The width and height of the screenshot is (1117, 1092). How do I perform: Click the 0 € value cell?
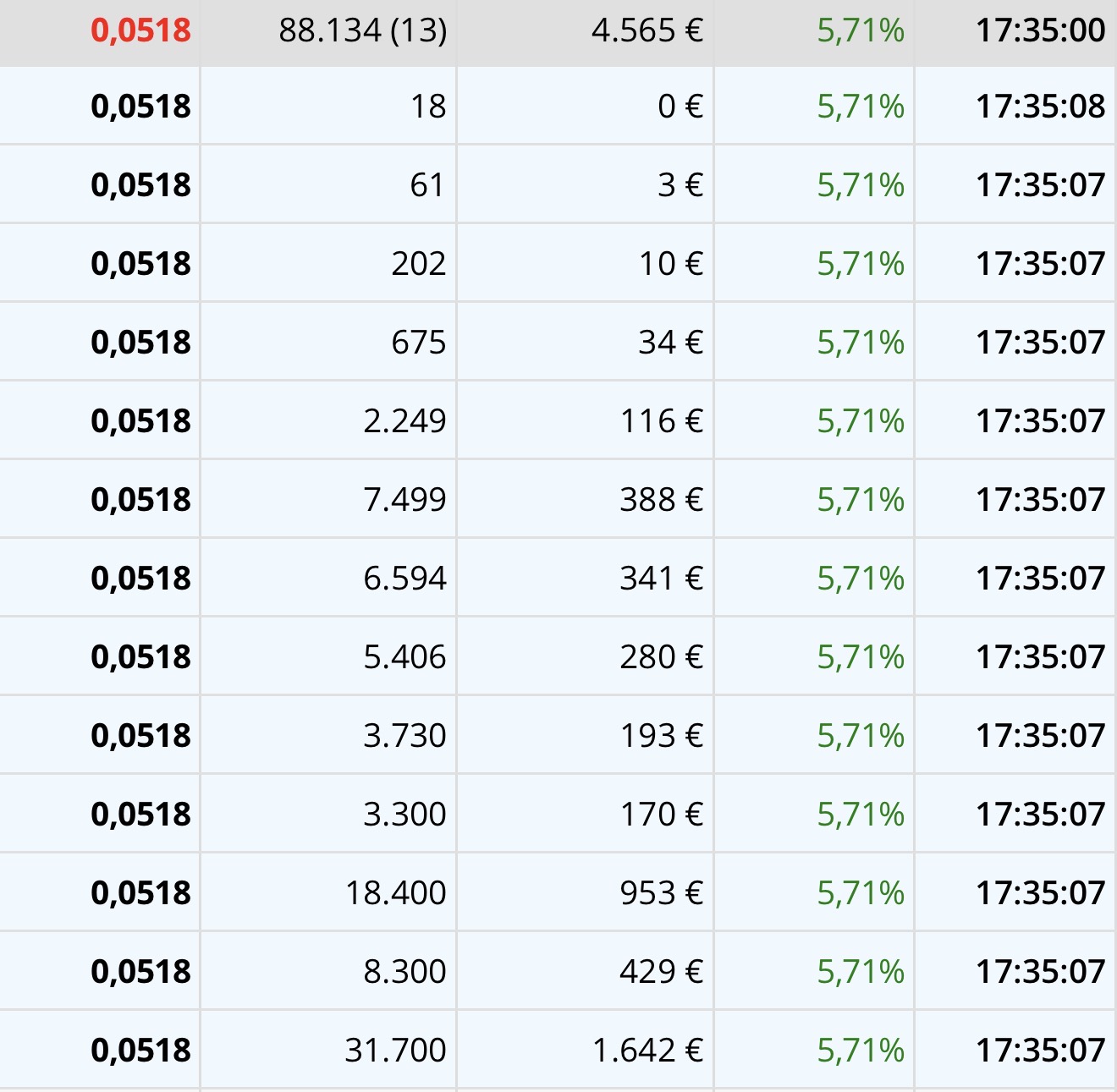[680, 107]
